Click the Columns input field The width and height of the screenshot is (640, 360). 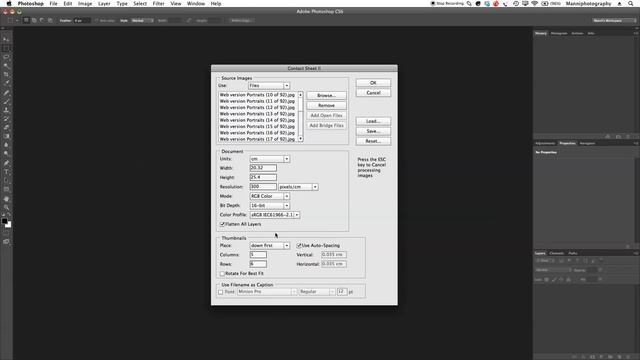(x=258, y=255)
